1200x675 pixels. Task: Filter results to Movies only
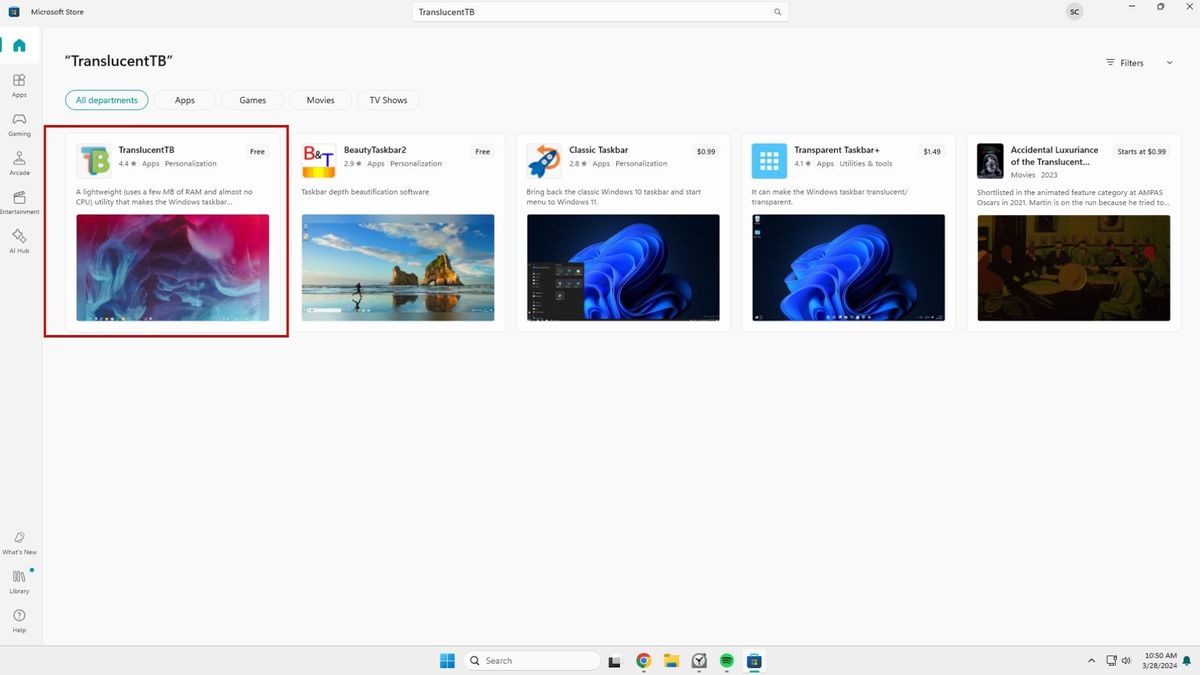coord(320,100)
